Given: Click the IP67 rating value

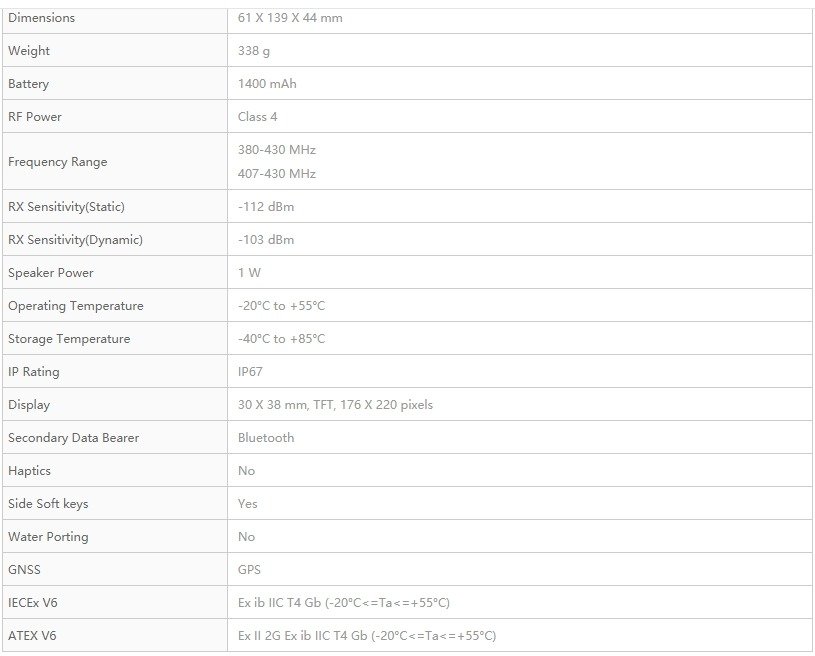Looking at the screenshot, I should click(250, 372).
